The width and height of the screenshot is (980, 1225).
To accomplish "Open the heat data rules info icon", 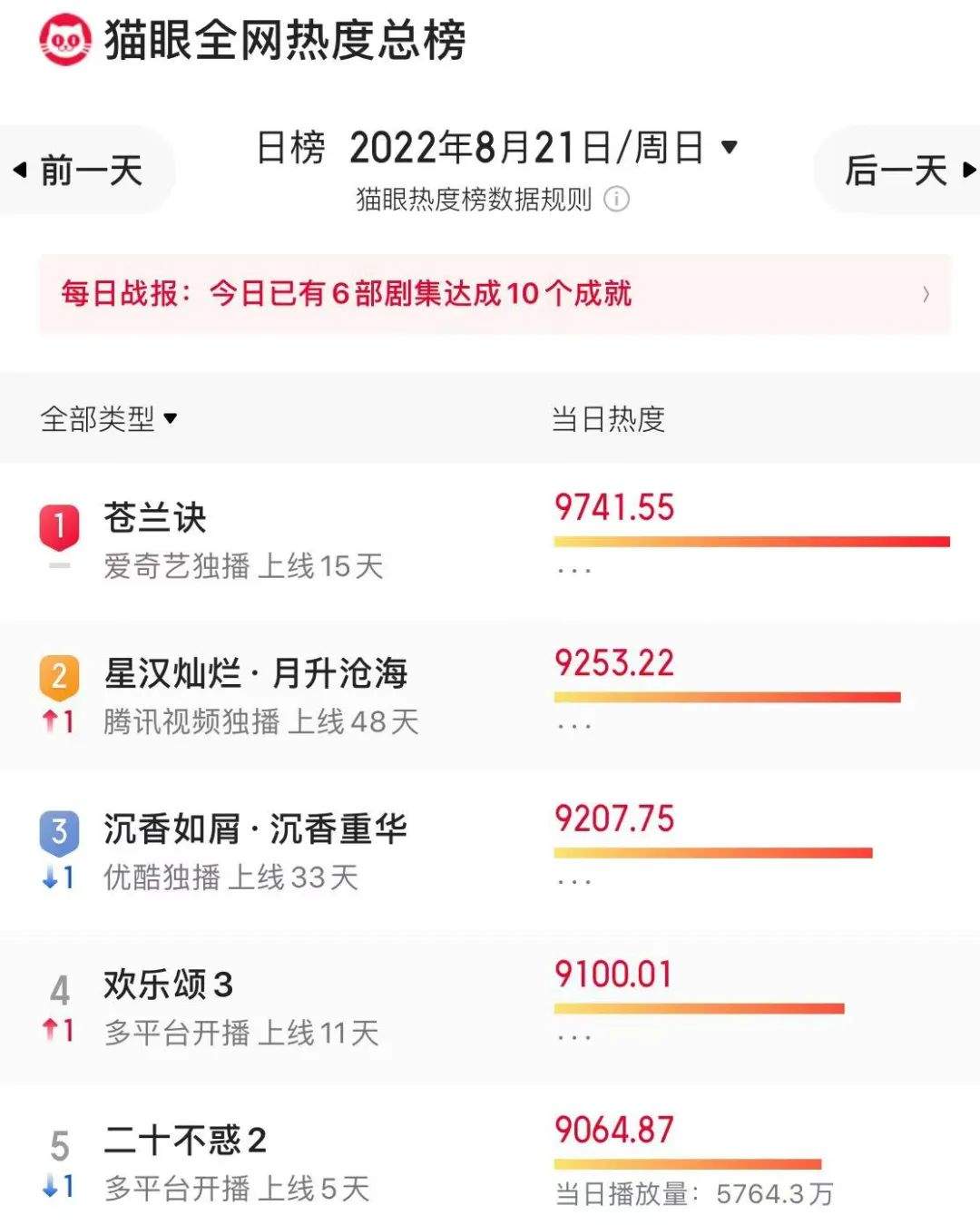I will click(x=617, y=199).
